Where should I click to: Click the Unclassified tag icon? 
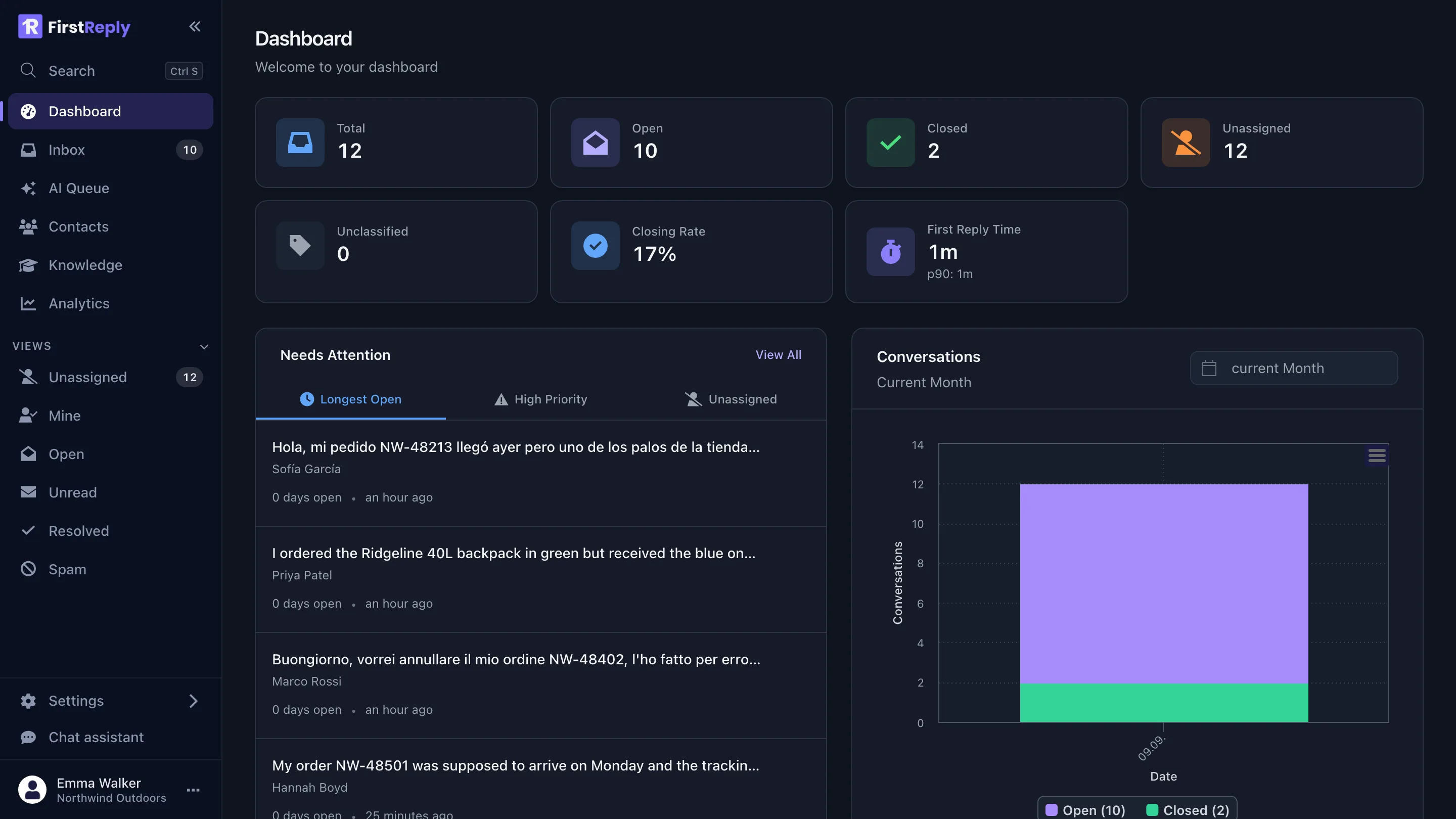300,245
